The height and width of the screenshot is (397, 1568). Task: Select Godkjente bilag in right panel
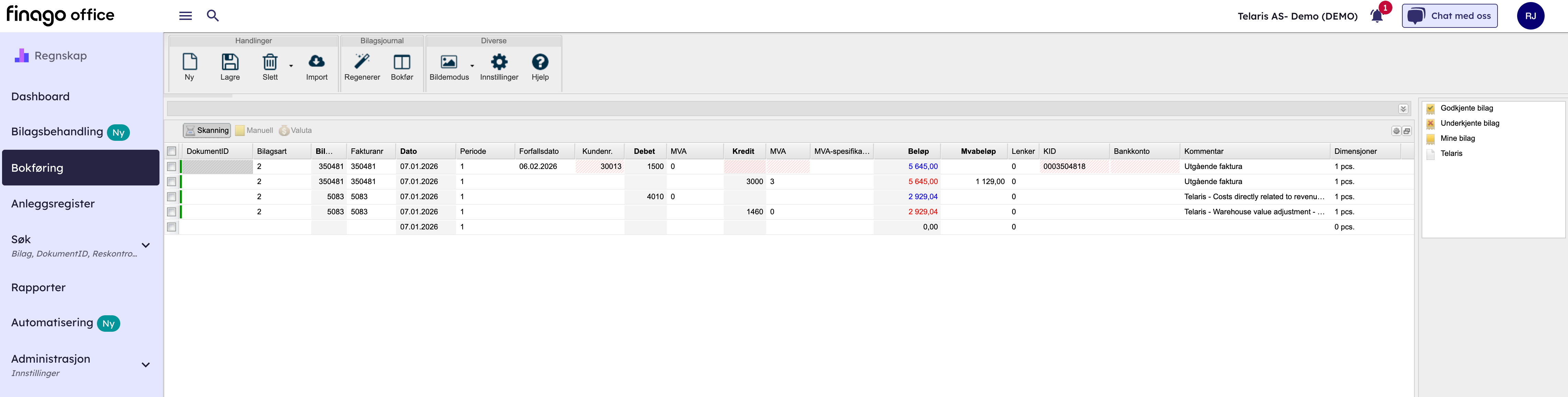(x=1466, y=108)
